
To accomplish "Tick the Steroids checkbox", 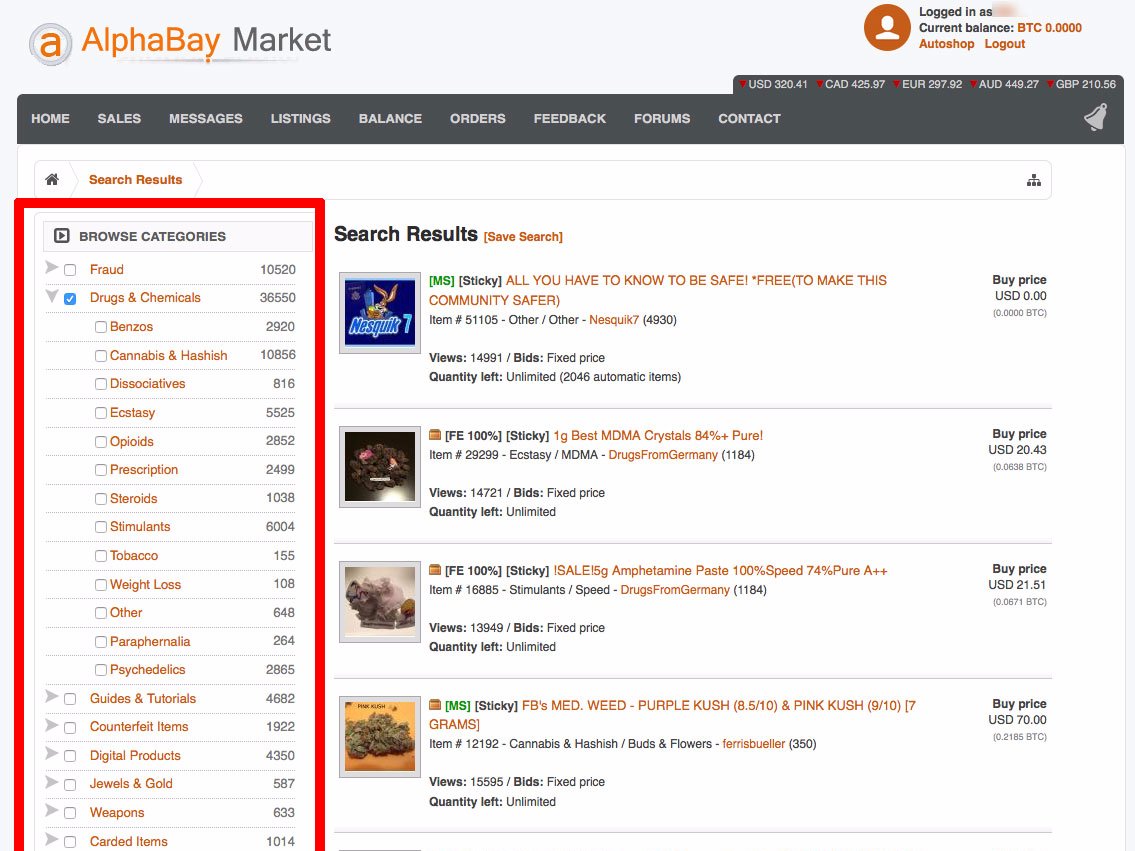I will point(101,499).
